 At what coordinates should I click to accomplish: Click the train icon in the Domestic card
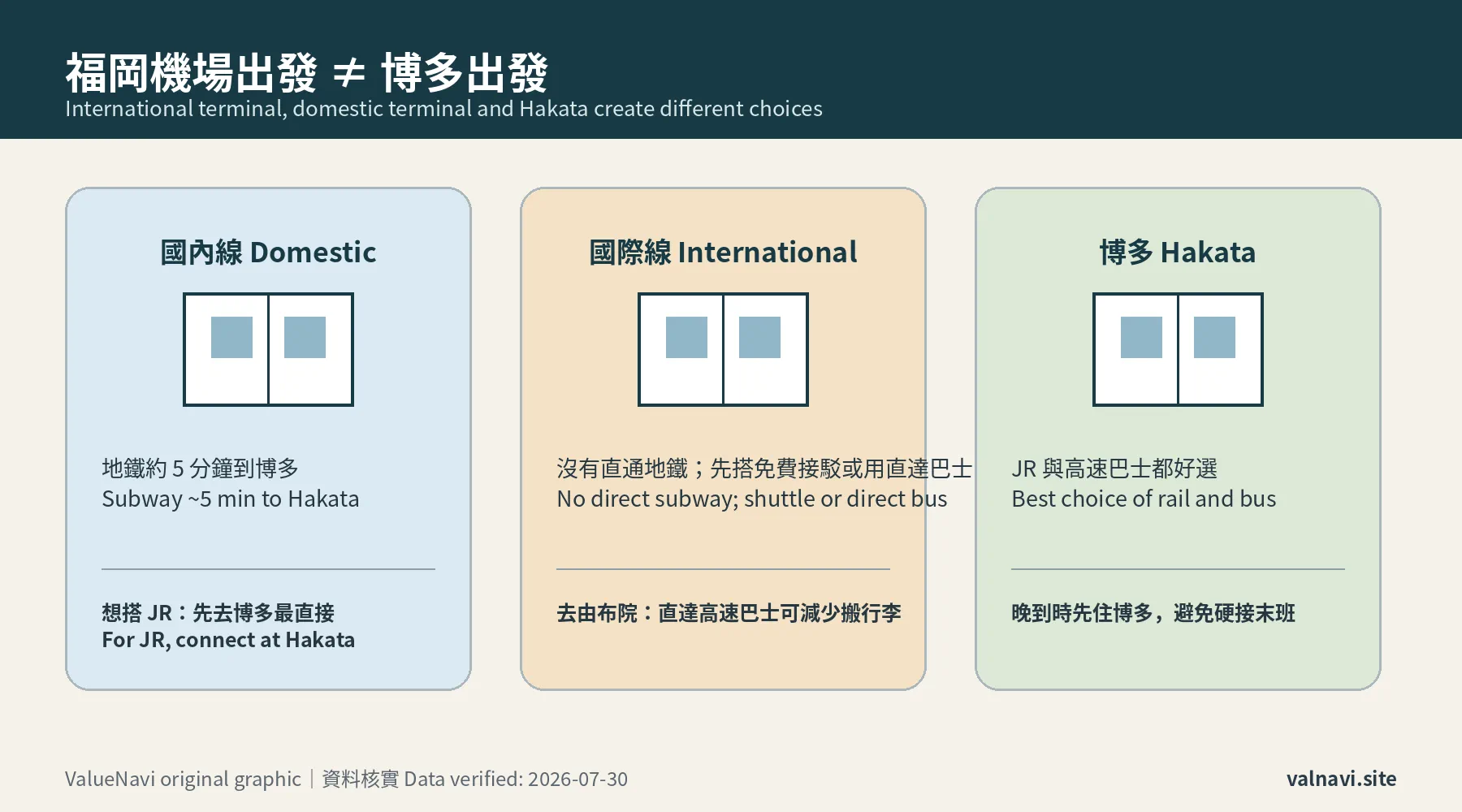click(x=268, y=349)
